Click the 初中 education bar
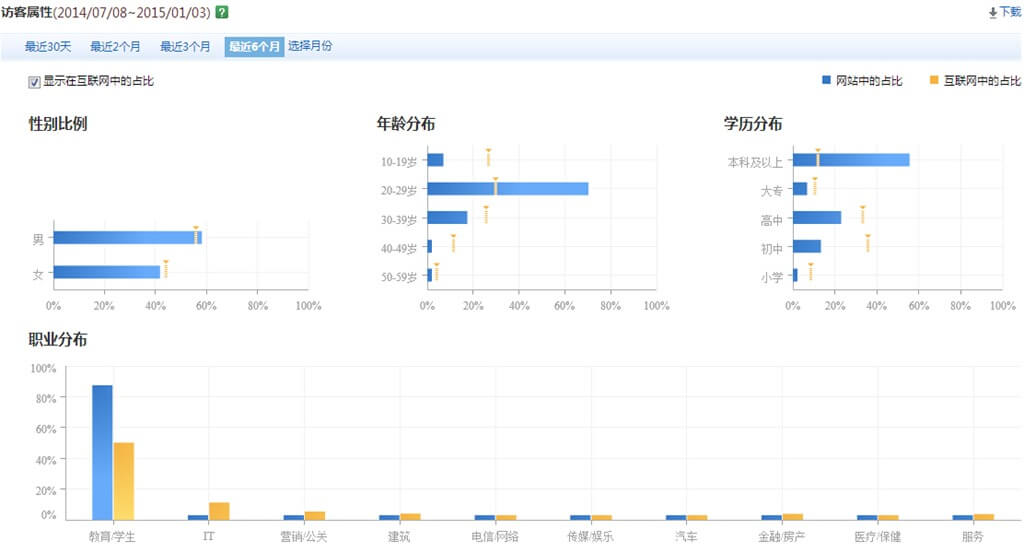Image resolution: width=1024 pixels, height=553 pixels. coord(807,246)
